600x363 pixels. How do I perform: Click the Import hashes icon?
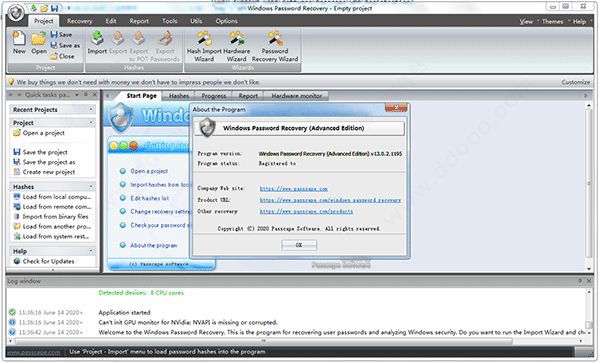coord(97,42)
